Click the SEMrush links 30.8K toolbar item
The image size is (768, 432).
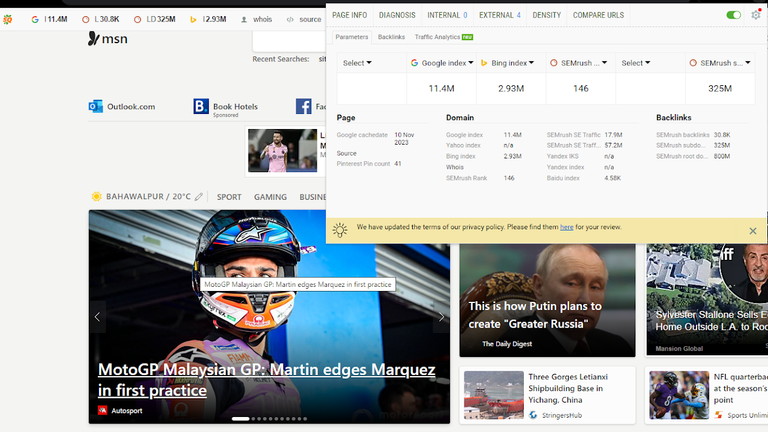pos(100,20)
